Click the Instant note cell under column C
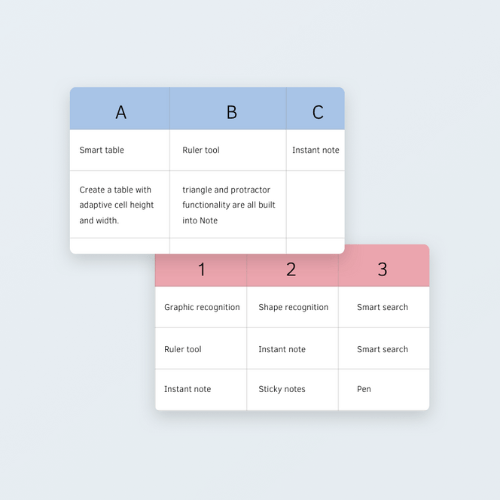The width and height of the screenshot is (500, 500). coord(316,150)
